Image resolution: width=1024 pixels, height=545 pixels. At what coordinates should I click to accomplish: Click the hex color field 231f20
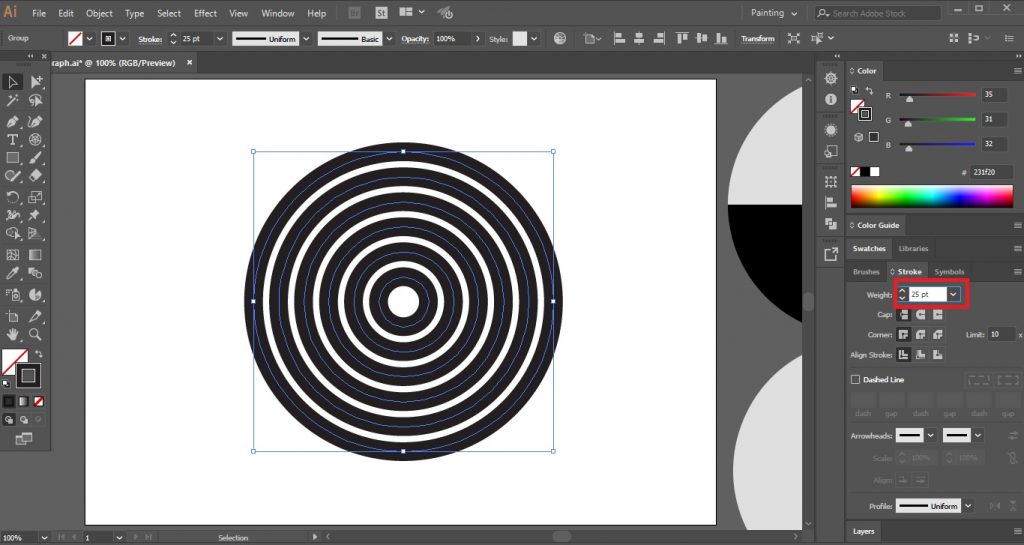991,172
